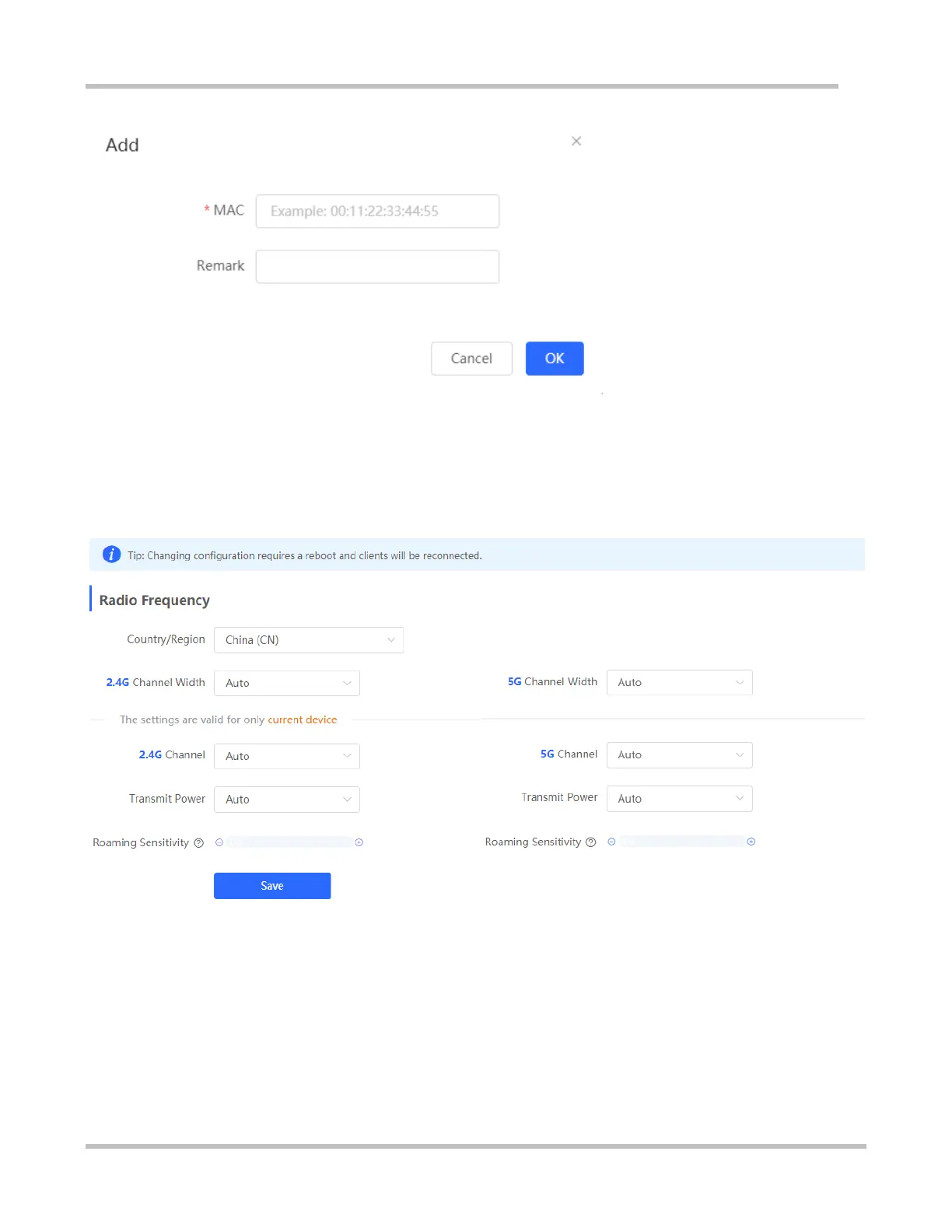Confirm with the OK button
952x1232 pixels.
click(x=555, y=359)
